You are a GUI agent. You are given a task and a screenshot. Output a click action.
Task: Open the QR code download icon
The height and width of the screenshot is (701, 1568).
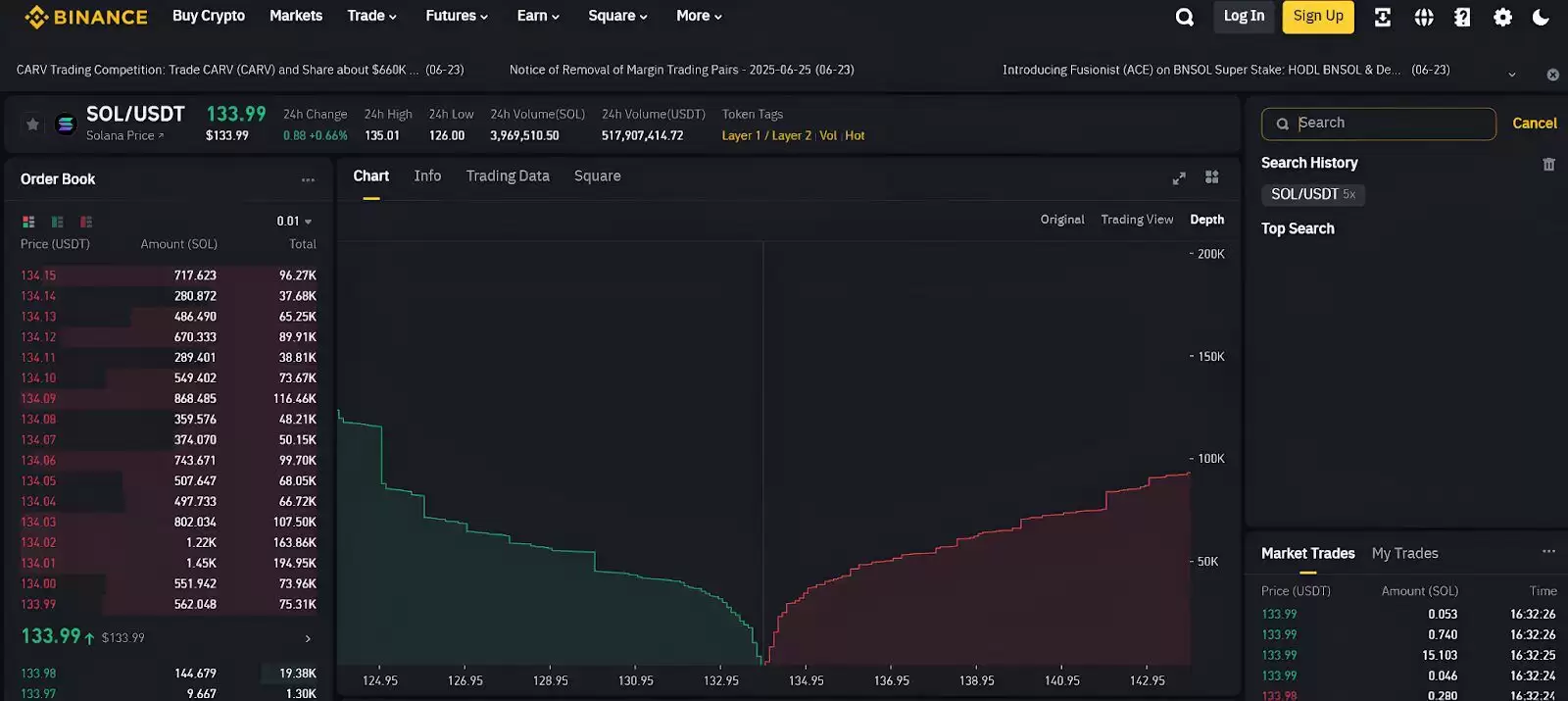[1383, 17]
